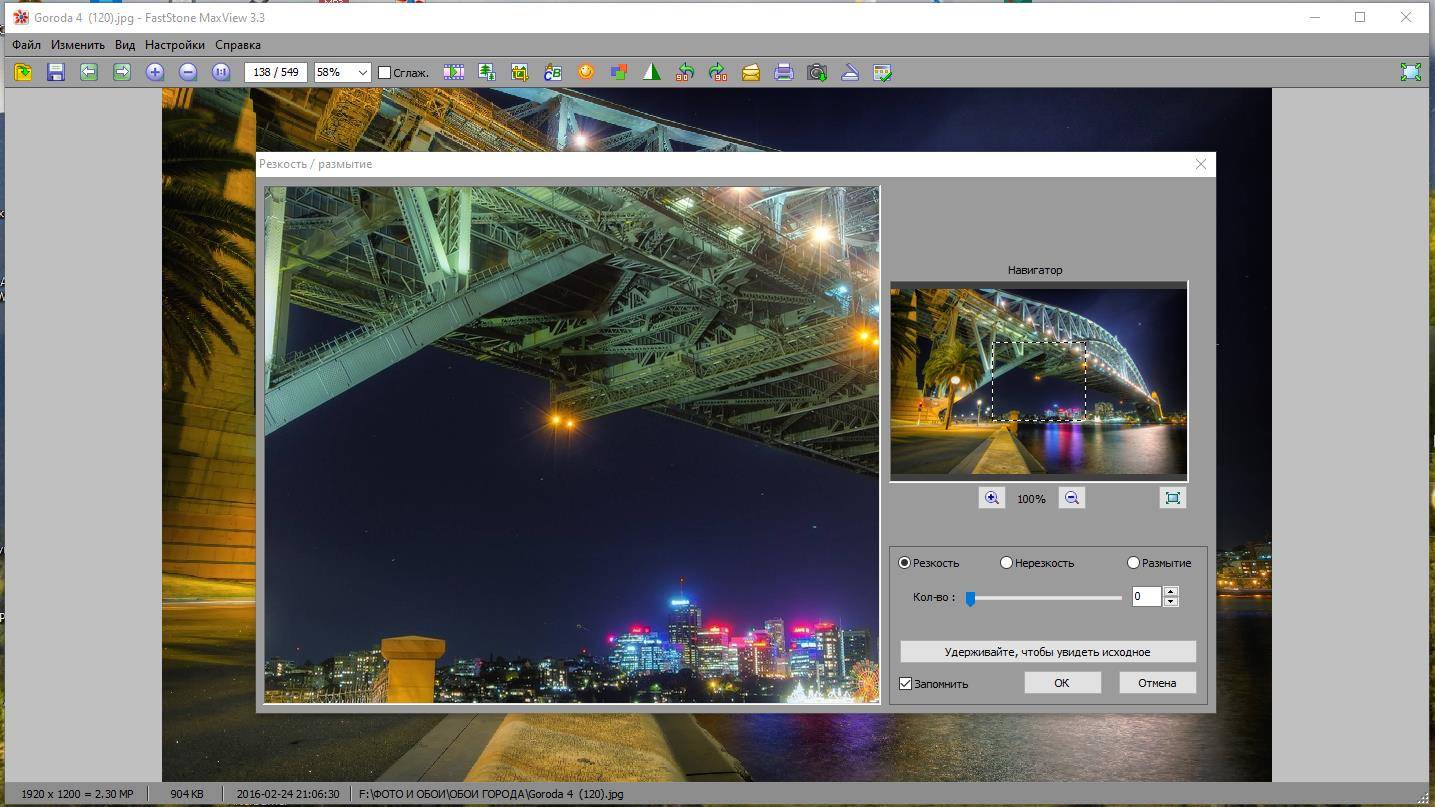Click the Кол-во amount value field
This screenshot has height=807, width=1435.
[1146, 597]
